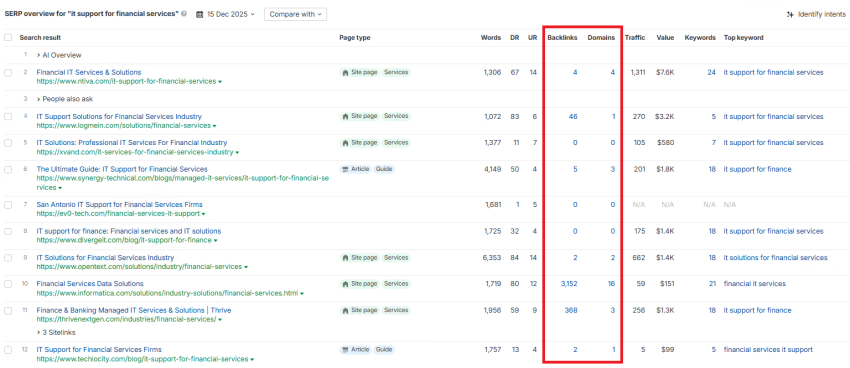
Task: Check the box for The Ultimate Guide result
Action: (8, 170)
